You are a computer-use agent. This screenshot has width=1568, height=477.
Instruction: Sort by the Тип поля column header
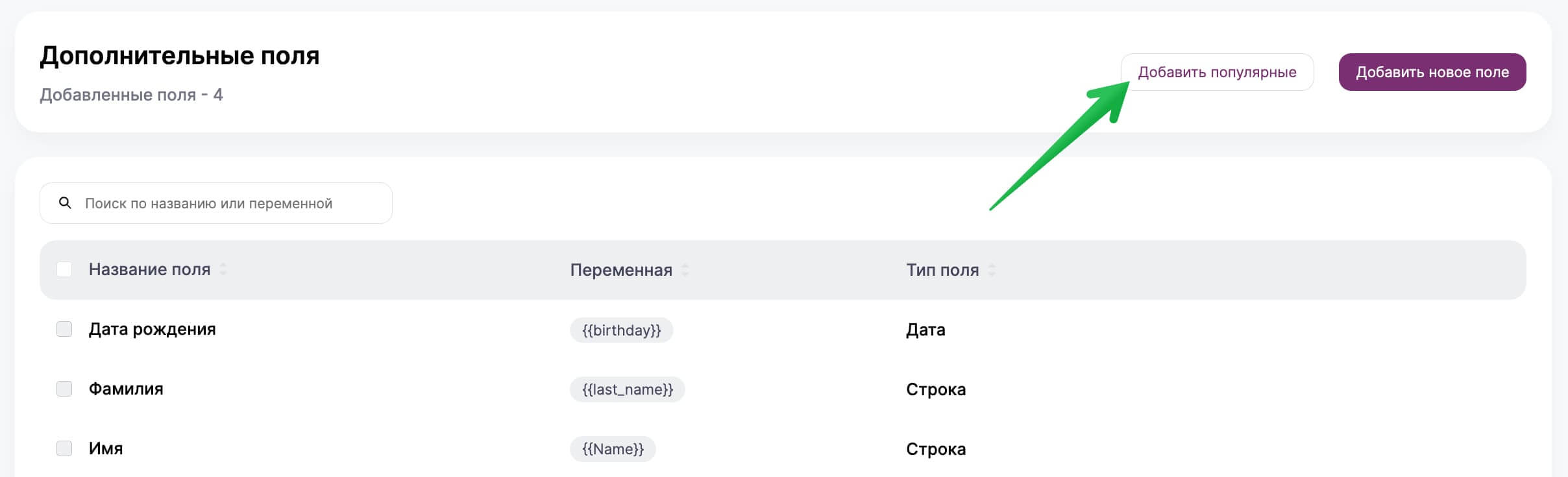942,270
